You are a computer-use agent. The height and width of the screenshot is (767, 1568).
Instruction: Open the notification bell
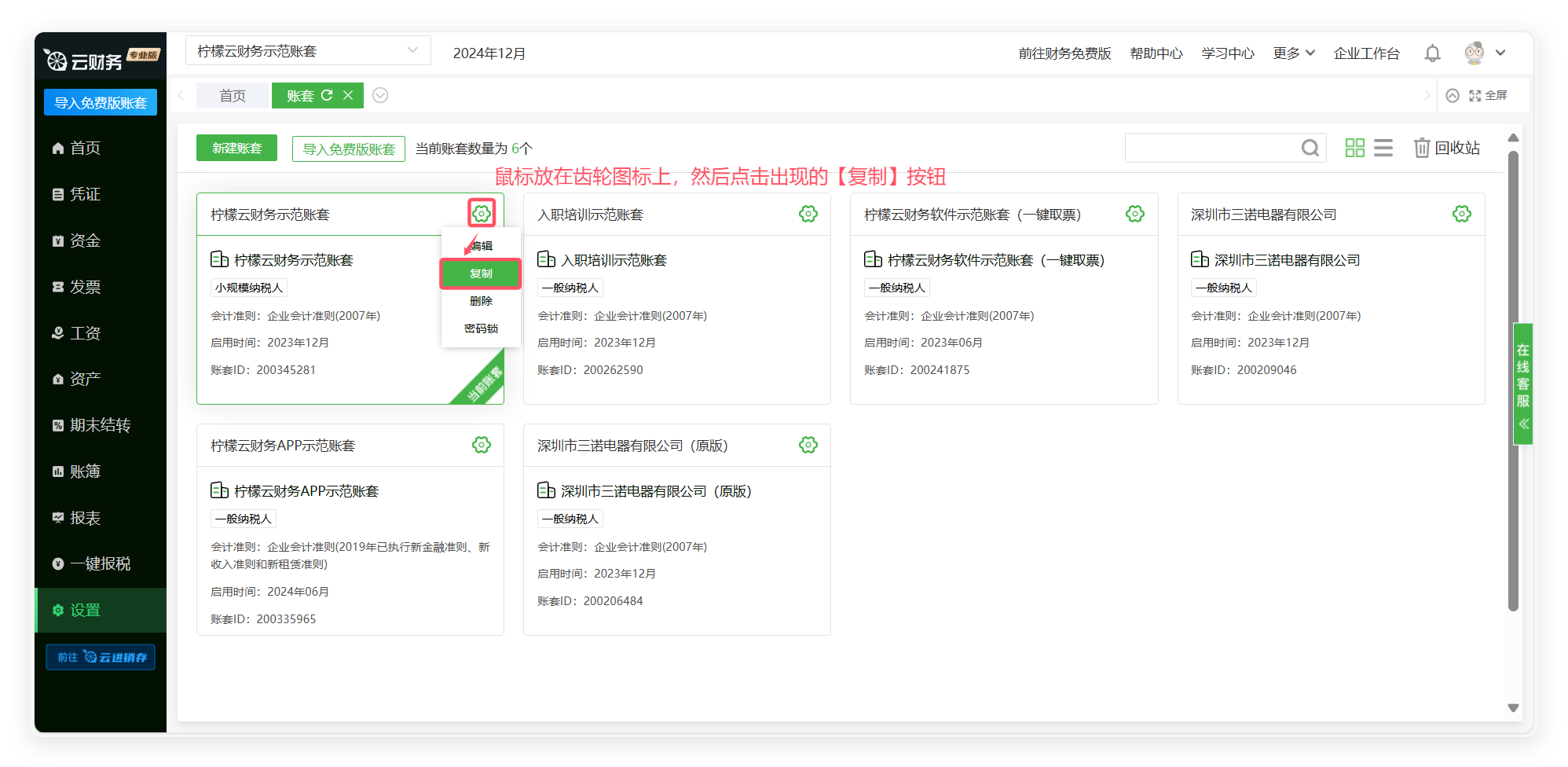1432,53
